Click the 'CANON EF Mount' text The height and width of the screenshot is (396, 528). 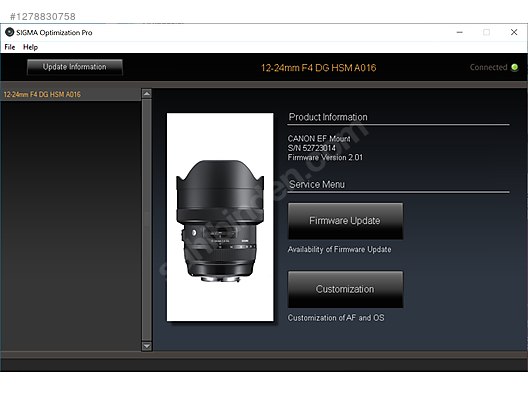[319, 138]
